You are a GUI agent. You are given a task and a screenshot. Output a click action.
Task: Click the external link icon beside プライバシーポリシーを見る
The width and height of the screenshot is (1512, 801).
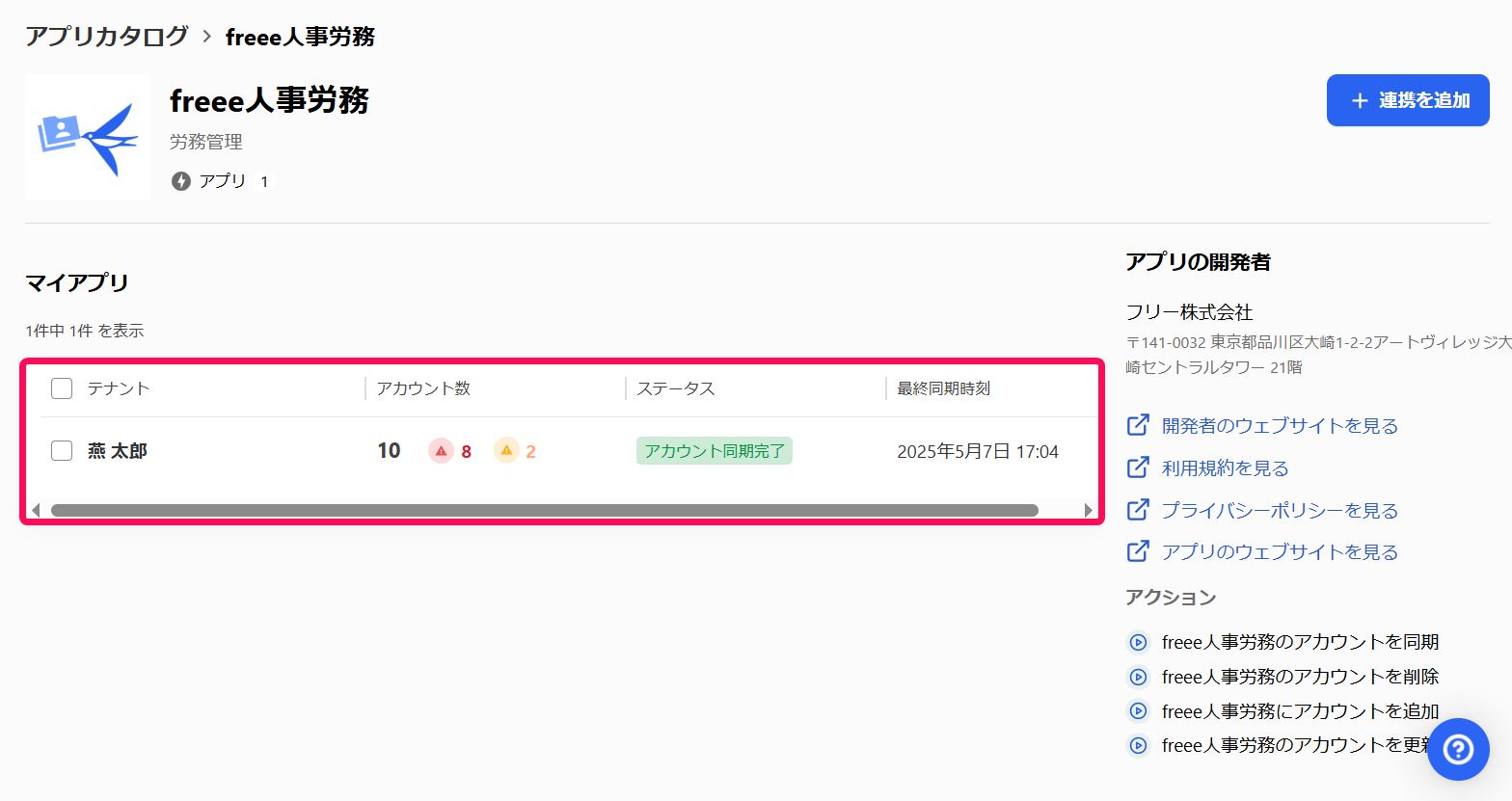[1138, 509]
